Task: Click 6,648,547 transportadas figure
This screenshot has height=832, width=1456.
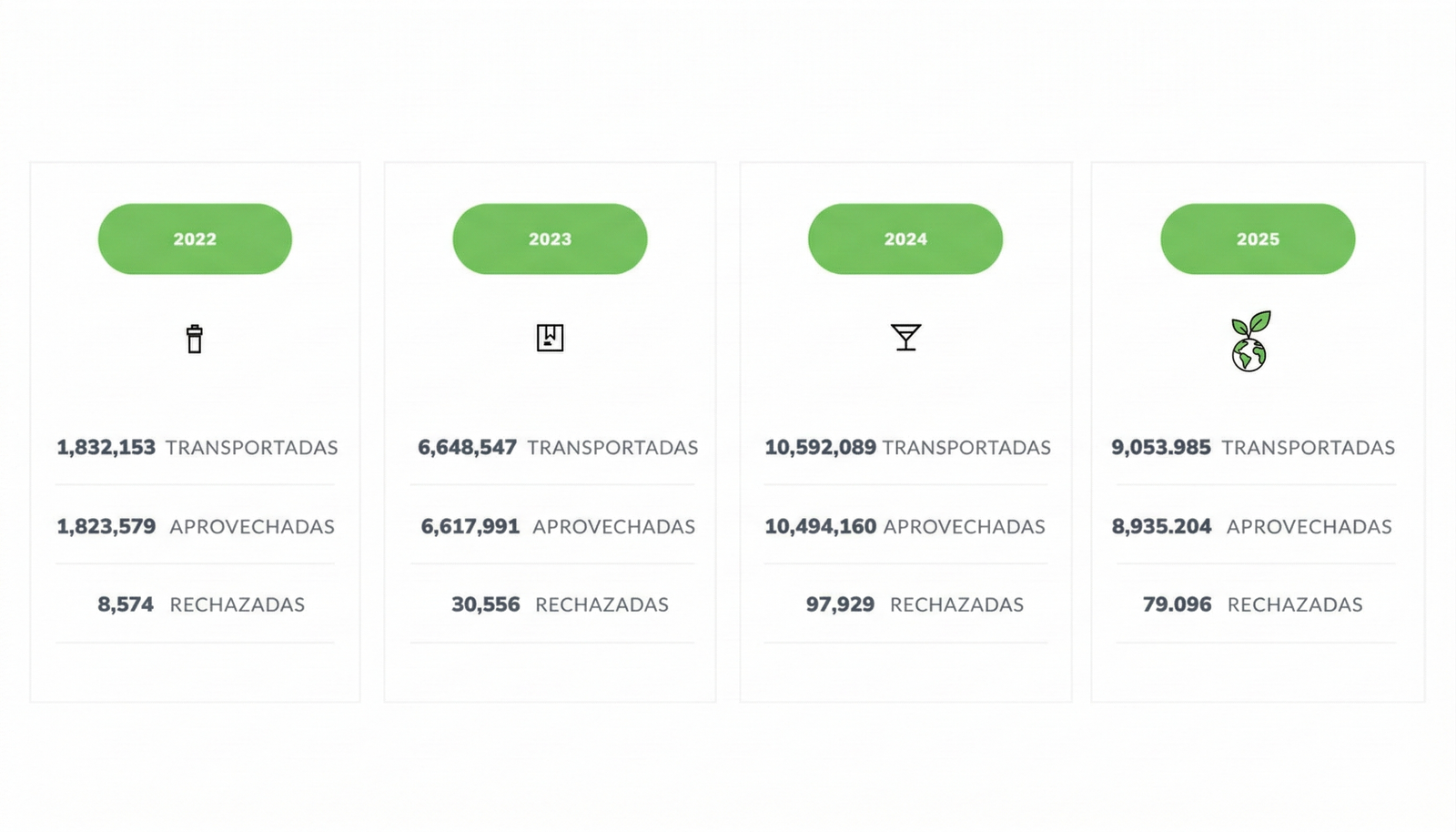Action: (x=468, y=448)
